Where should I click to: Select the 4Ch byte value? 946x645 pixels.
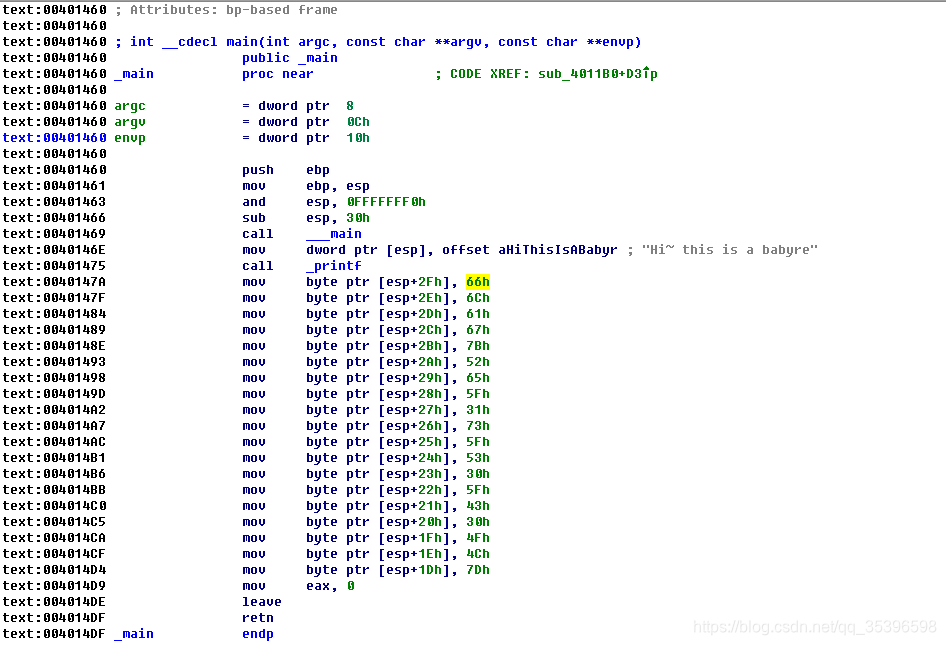pyautogui.click(x=477, y=554)
